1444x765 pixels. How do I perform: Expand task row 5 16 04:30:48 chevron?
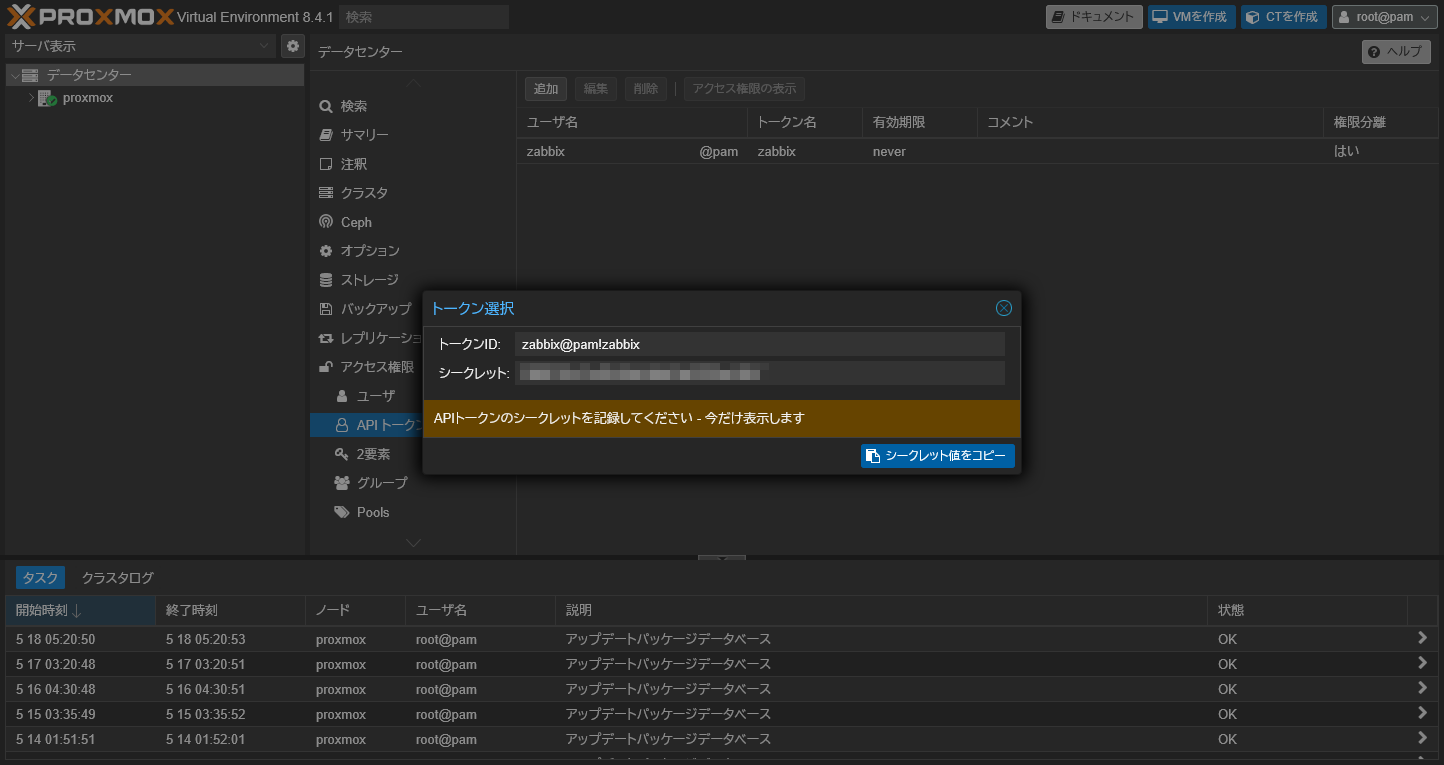[x=1422, y=688]
